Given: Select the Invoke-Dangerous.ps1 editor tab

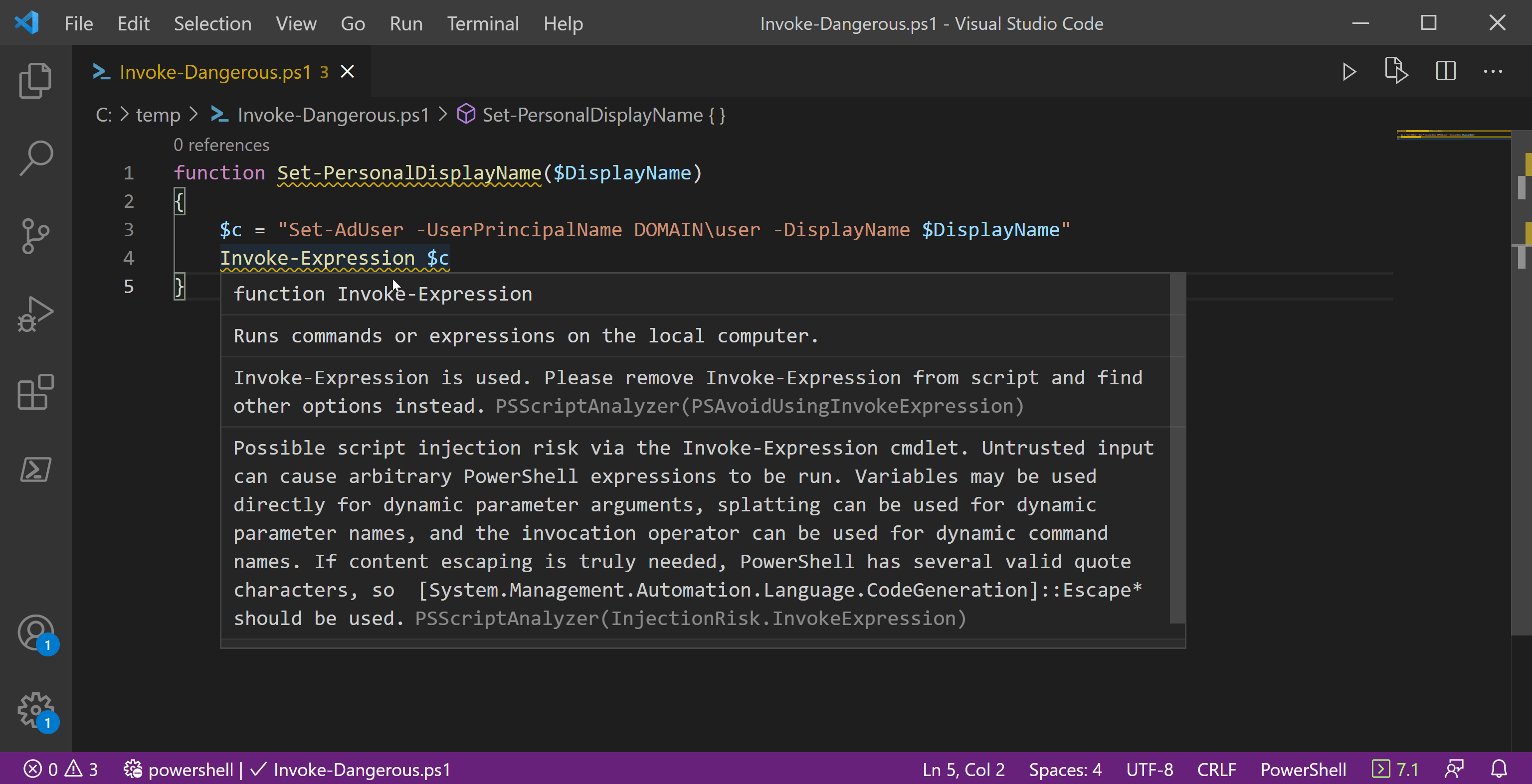Looking at the screenshot, I should 215,72.
